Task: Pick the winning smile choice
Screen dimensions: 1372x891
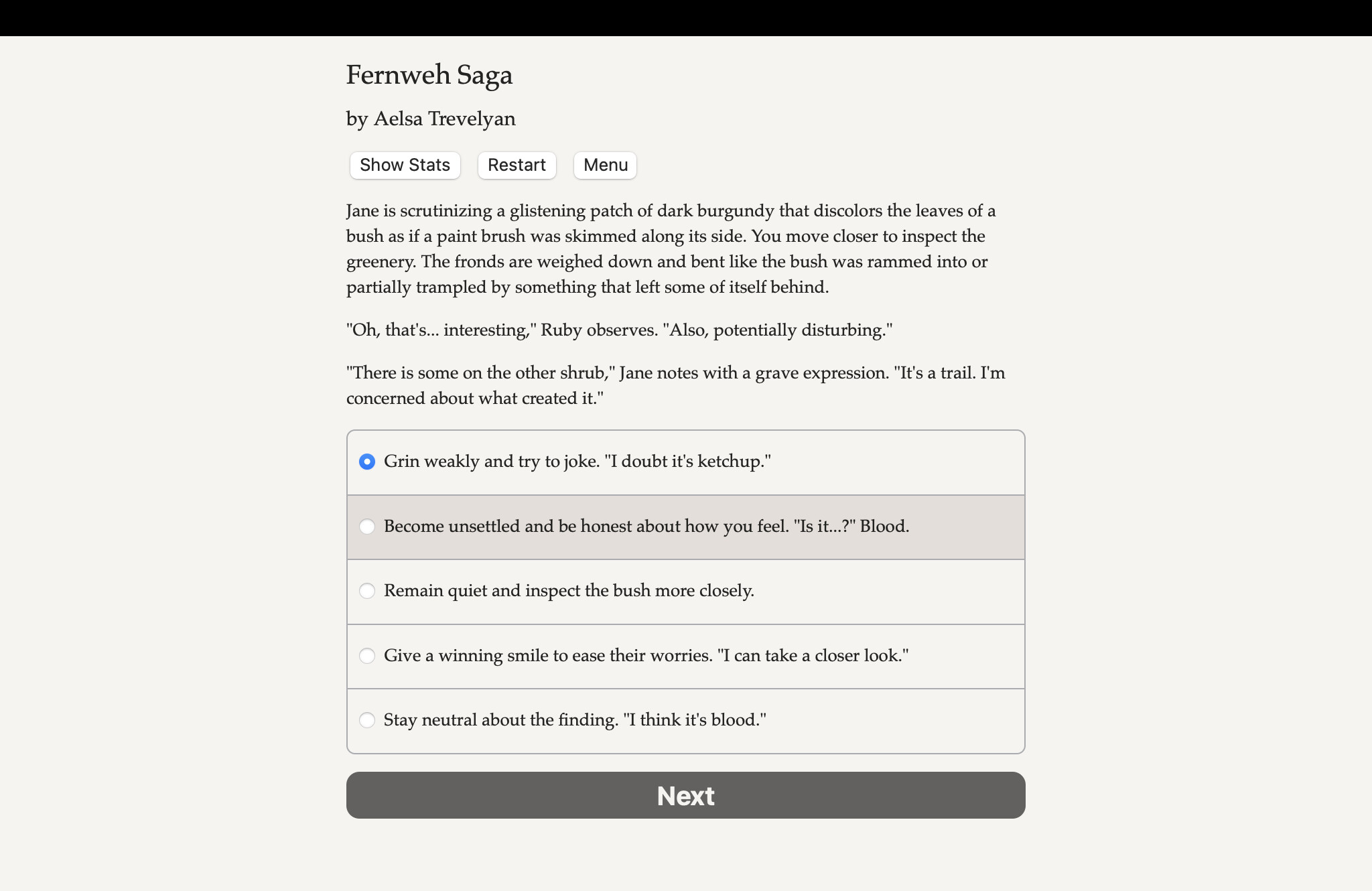Action: 645,656
